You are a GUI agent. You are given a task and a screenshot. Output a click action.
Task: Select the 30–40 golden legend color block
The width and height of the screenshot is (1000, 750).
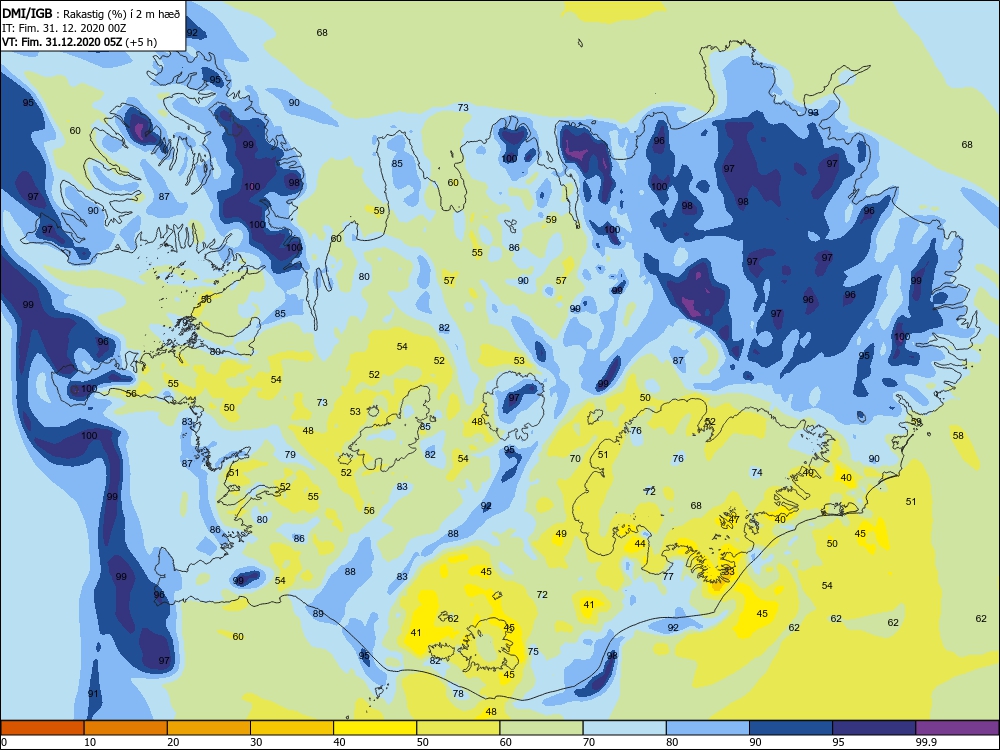292,728
